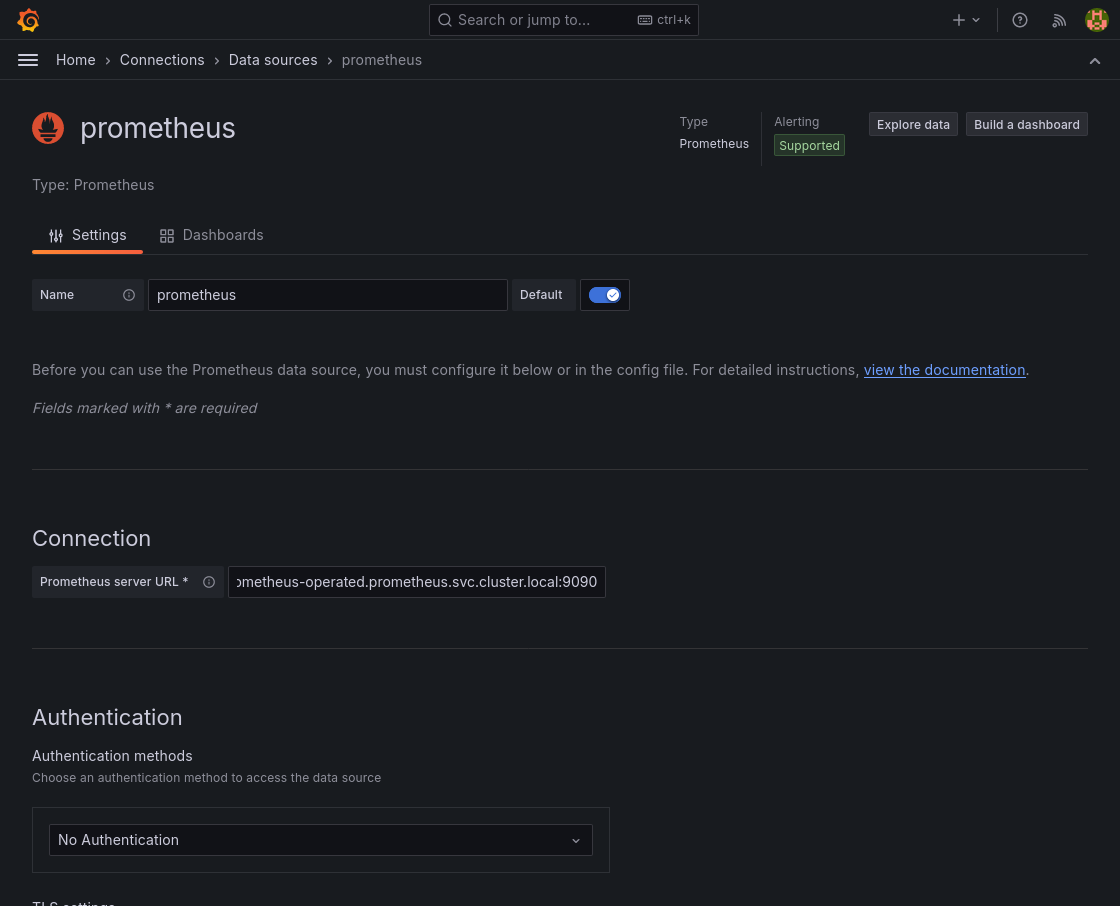The image size is (1120, 906).
Task: Switch to the Dashboards tab
Action: pyautogui.click(x=212, y=235)
